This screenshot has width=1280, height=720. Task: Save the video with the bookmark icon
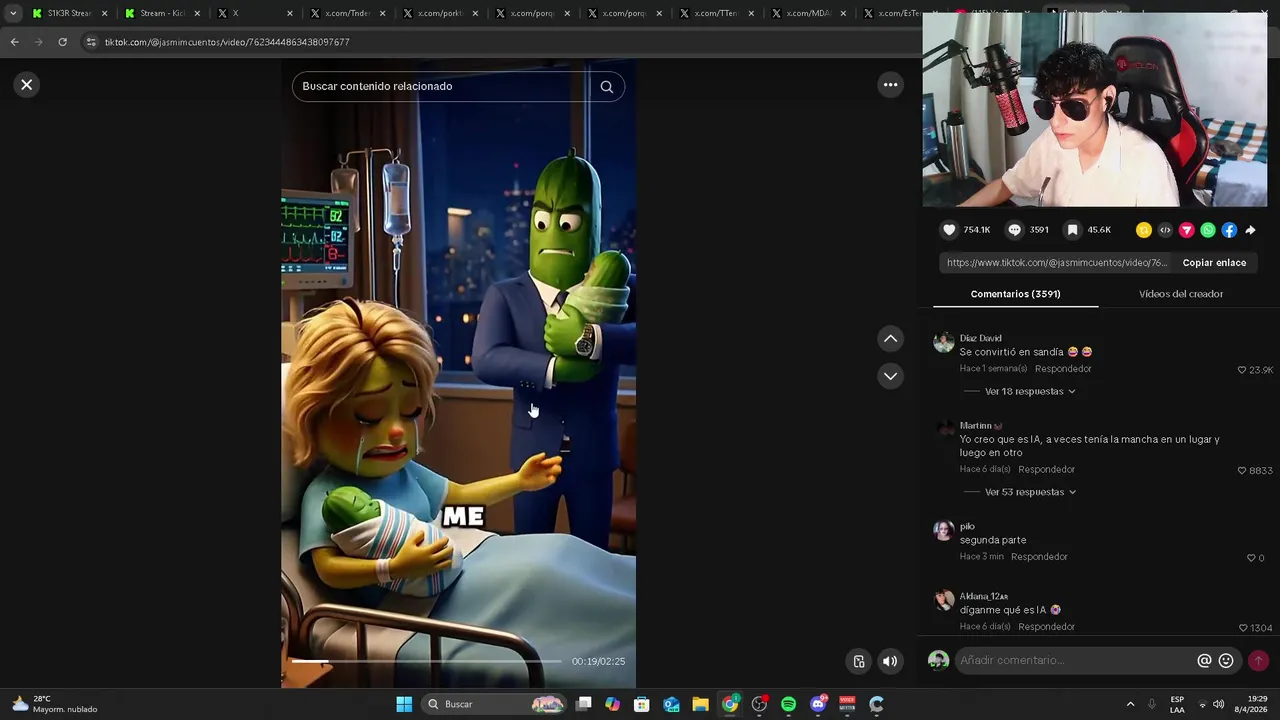pyautogui.click(x=1072, y=230)
